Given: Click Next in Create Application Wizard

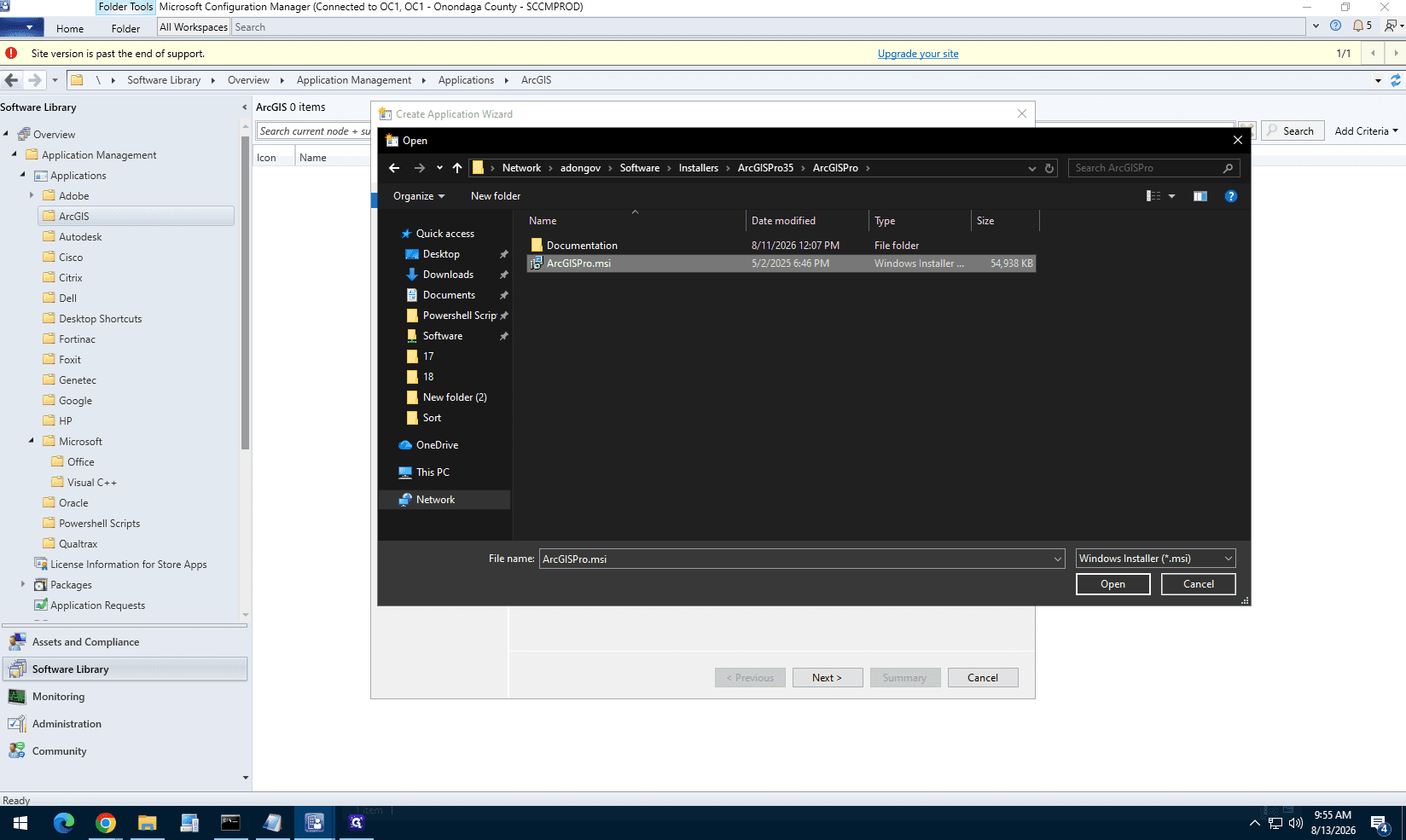Looking at the screenshot, I should pyautogui.click(x=828, y=678).
